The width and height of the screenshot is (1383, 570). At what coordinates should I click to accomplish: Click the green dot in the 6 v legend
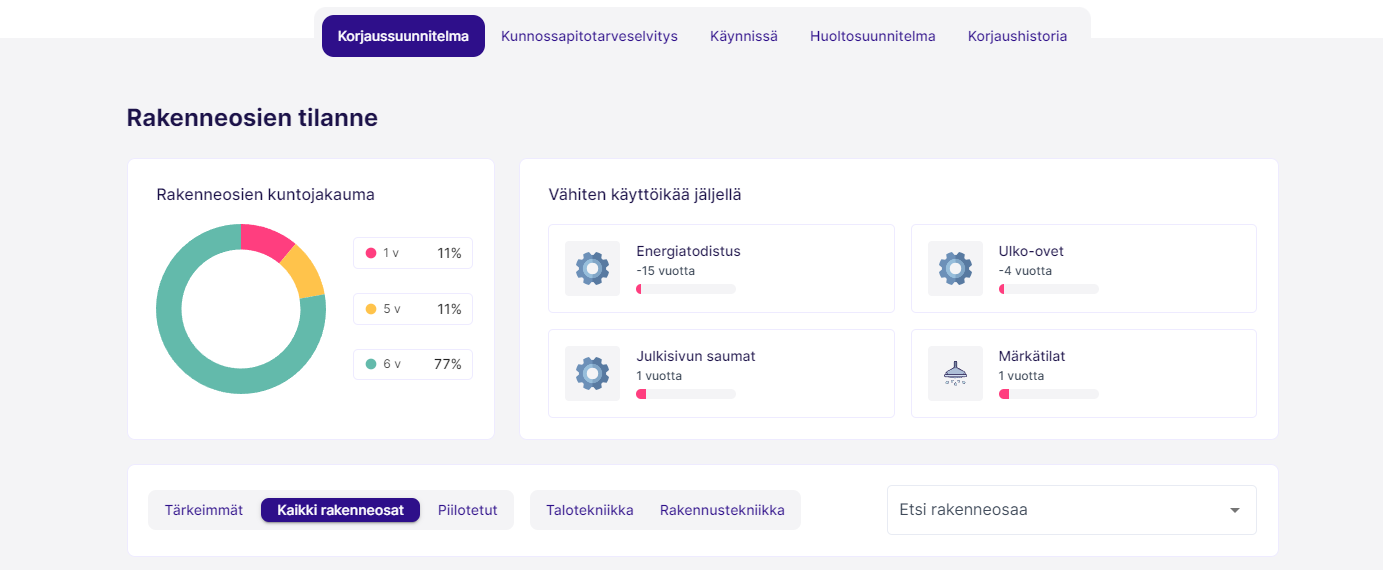click(371, 364)
